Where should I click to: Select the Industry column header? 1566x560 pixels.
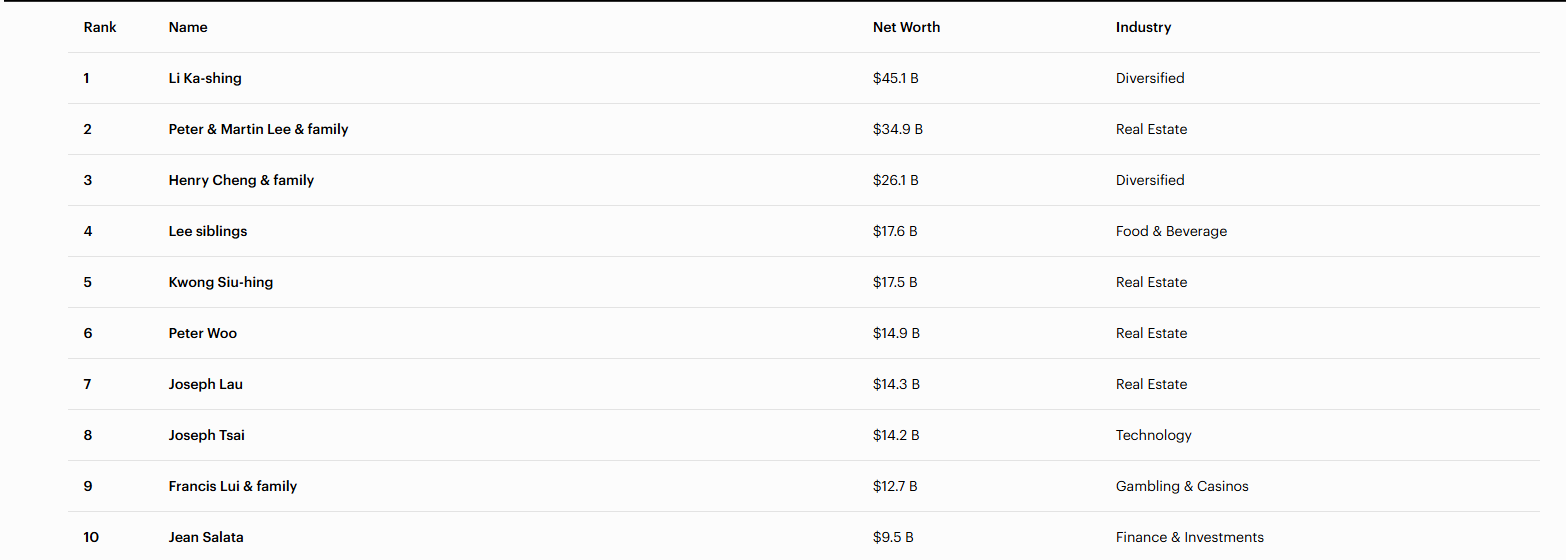click(x=1143, y=27)
